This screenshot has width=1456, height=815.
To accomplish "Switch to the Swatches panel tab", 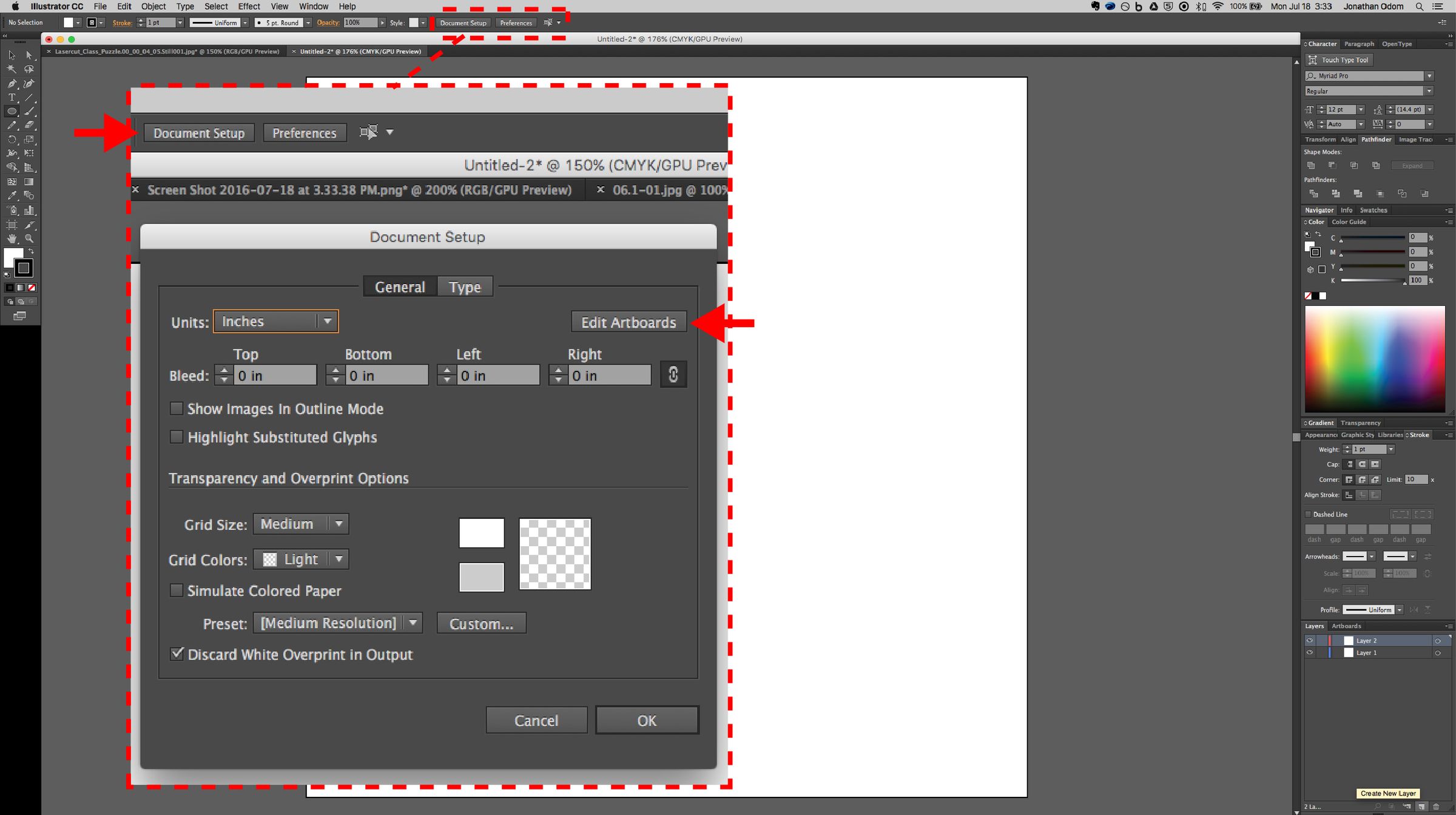I will point(1373,210).
